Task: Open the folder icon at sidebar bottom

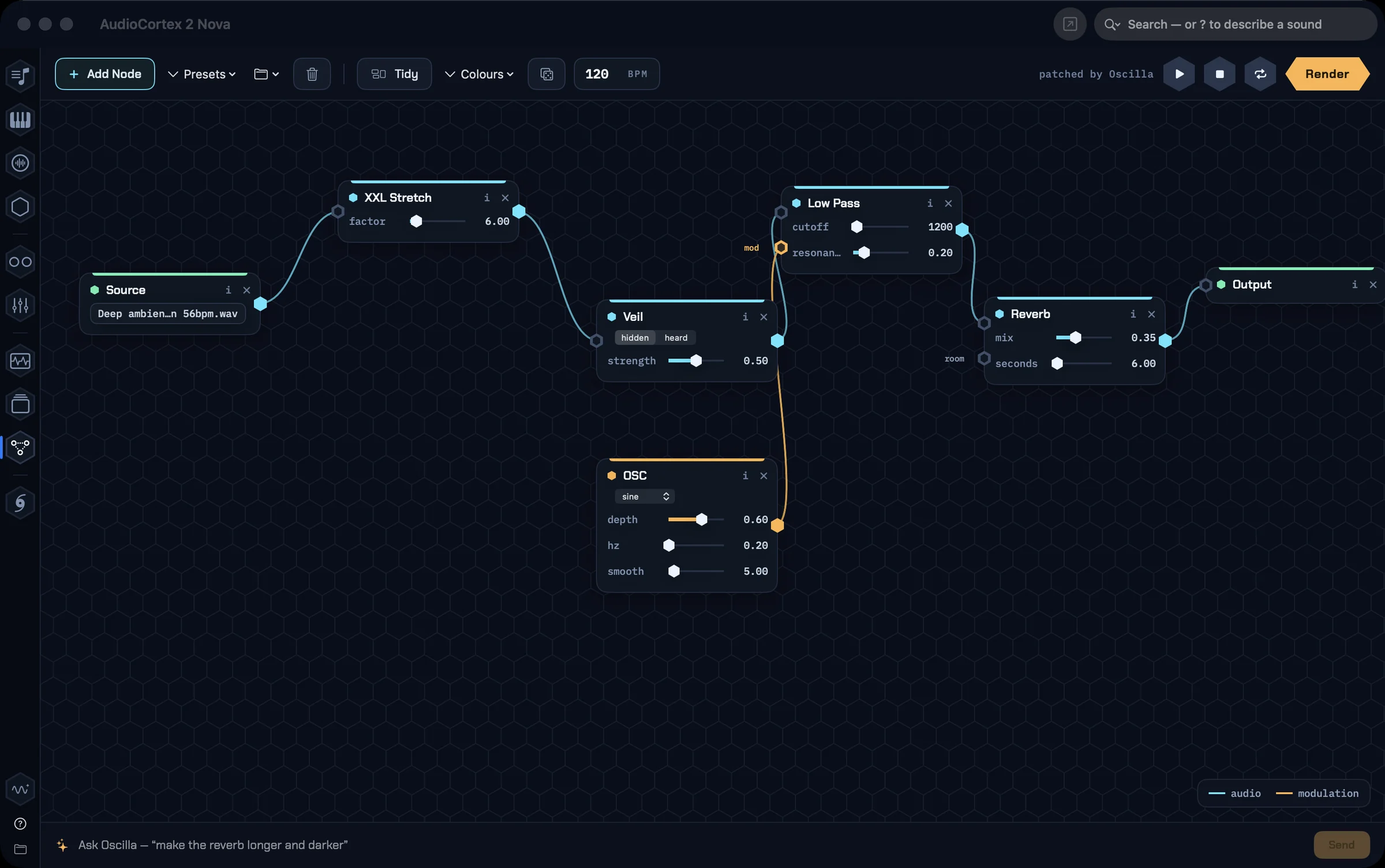Action: pos(20,849)
